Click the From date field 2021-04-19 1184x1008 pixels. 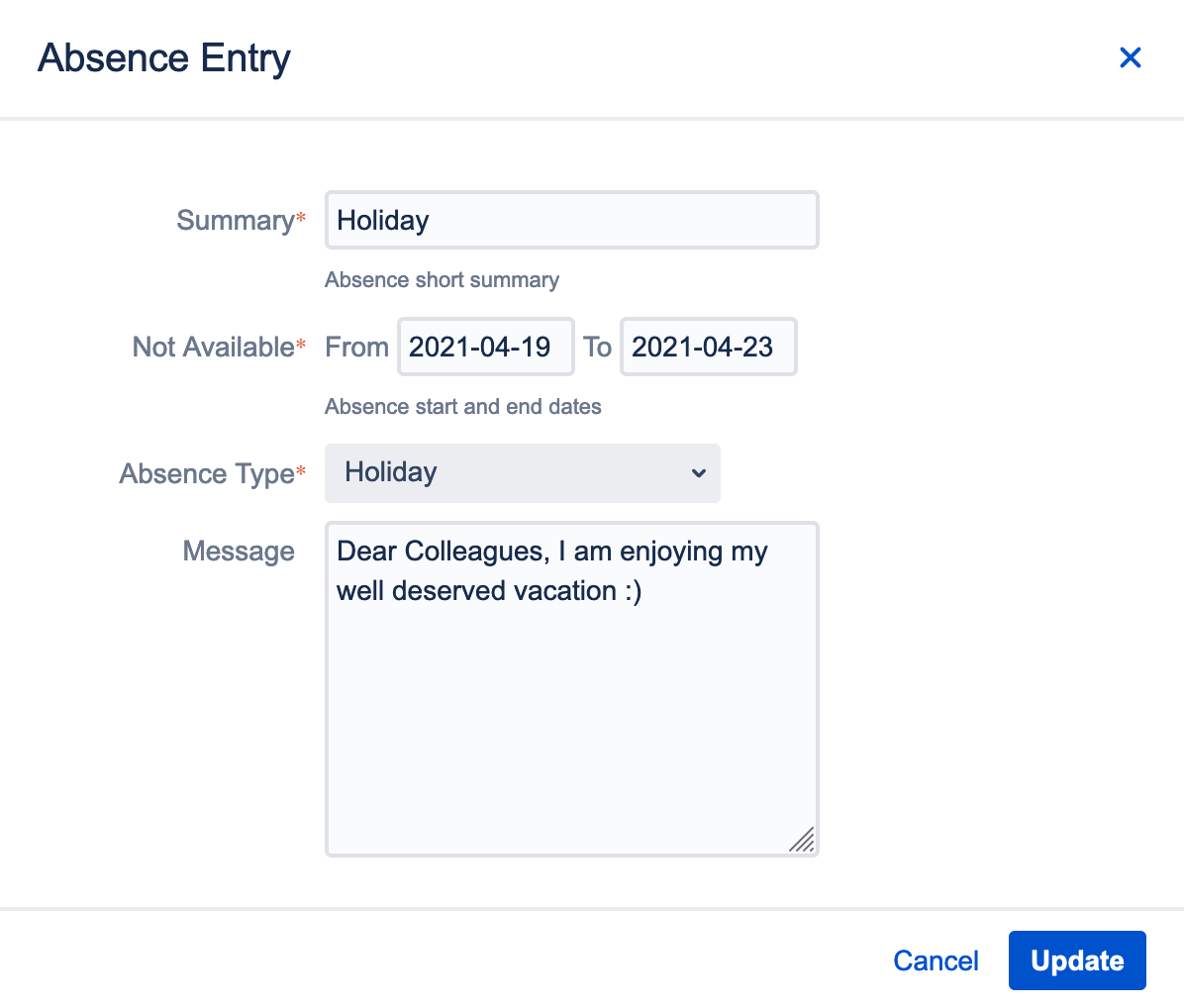pos(485,347)
